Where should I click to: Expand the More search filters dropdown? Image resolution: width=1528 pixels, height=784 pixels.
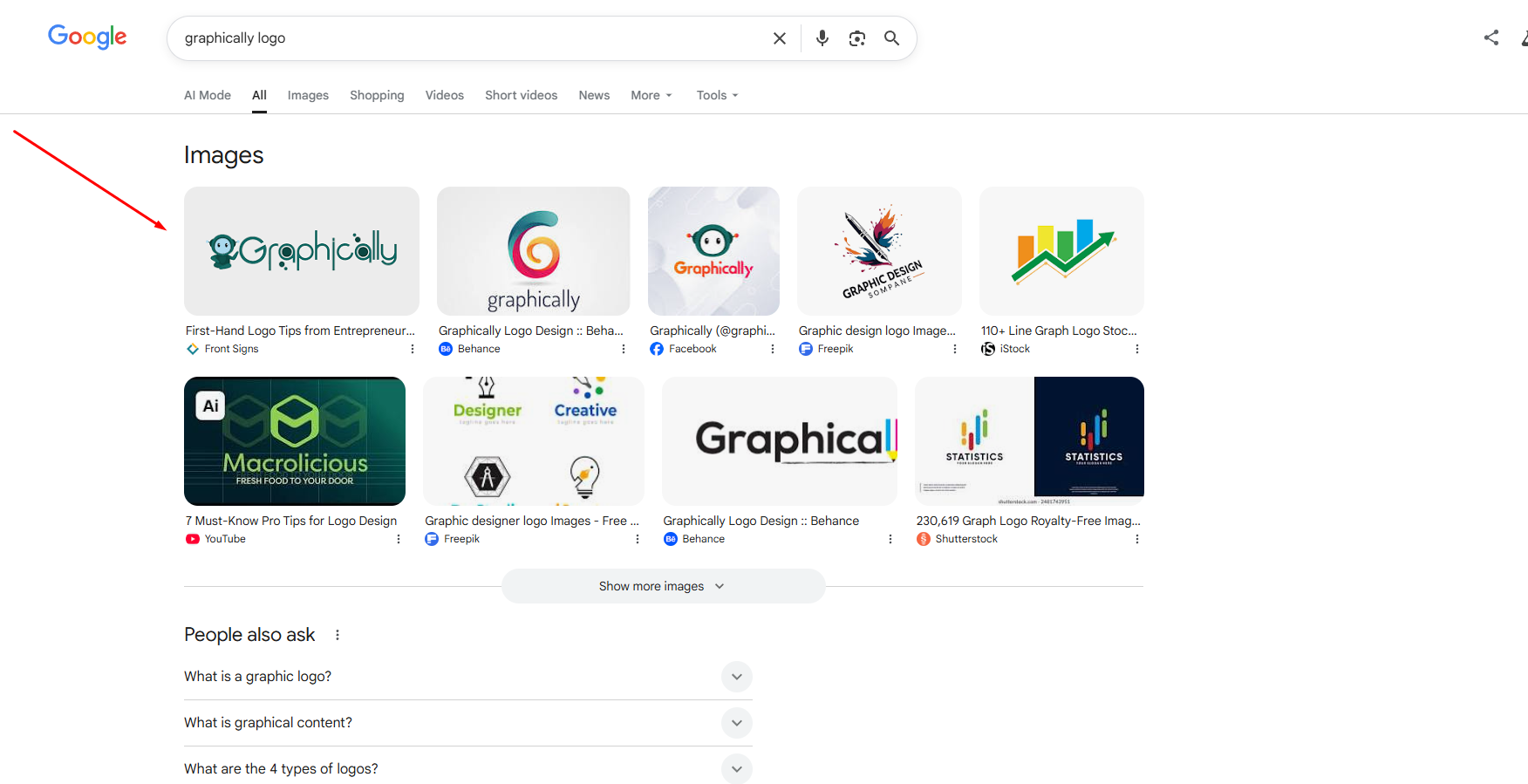651,95
